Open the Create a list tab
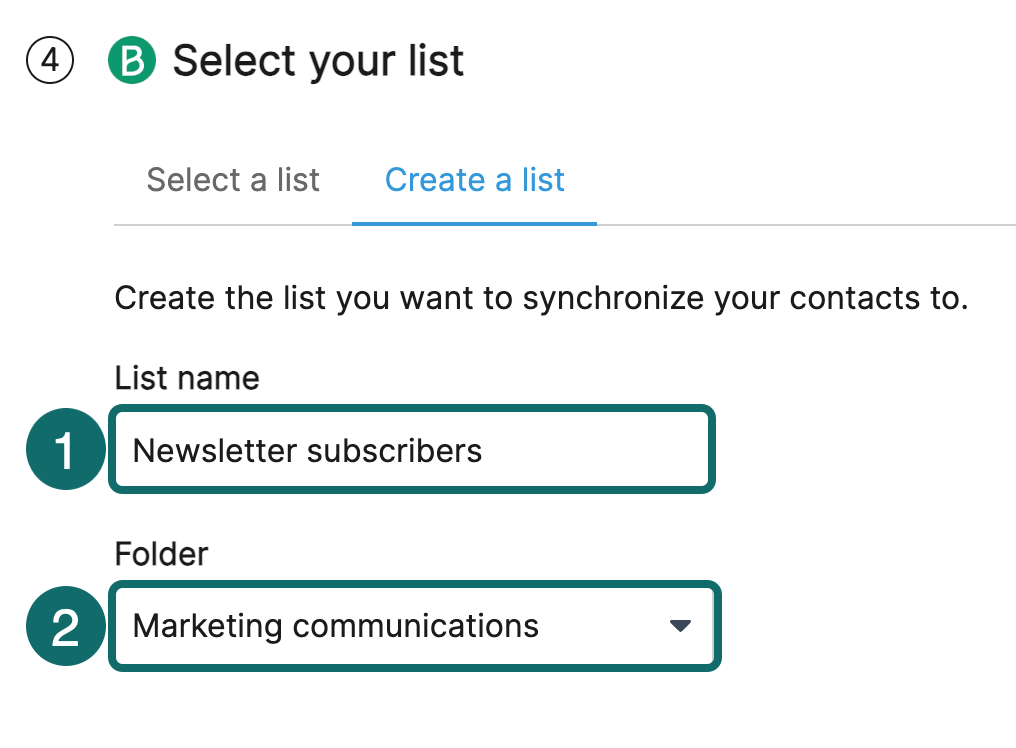Screen dimensions: 1016x748 (474, 180)
